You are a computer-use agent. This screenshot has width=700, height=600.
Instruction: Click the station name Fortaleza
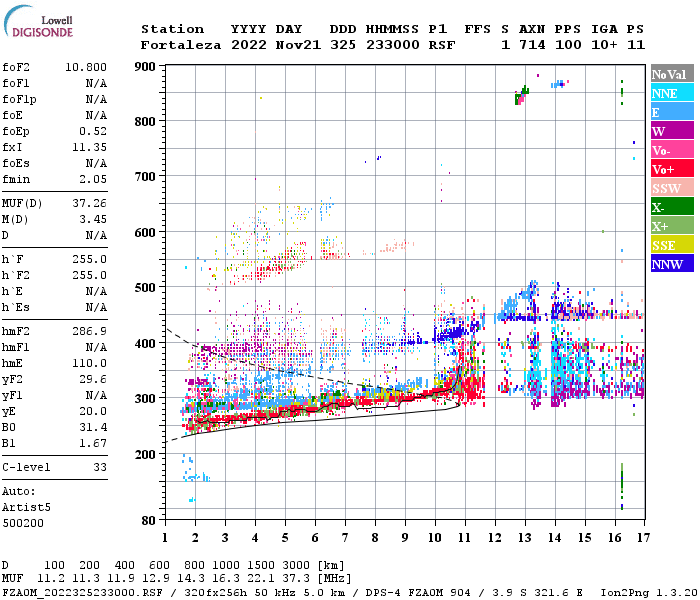181,45
